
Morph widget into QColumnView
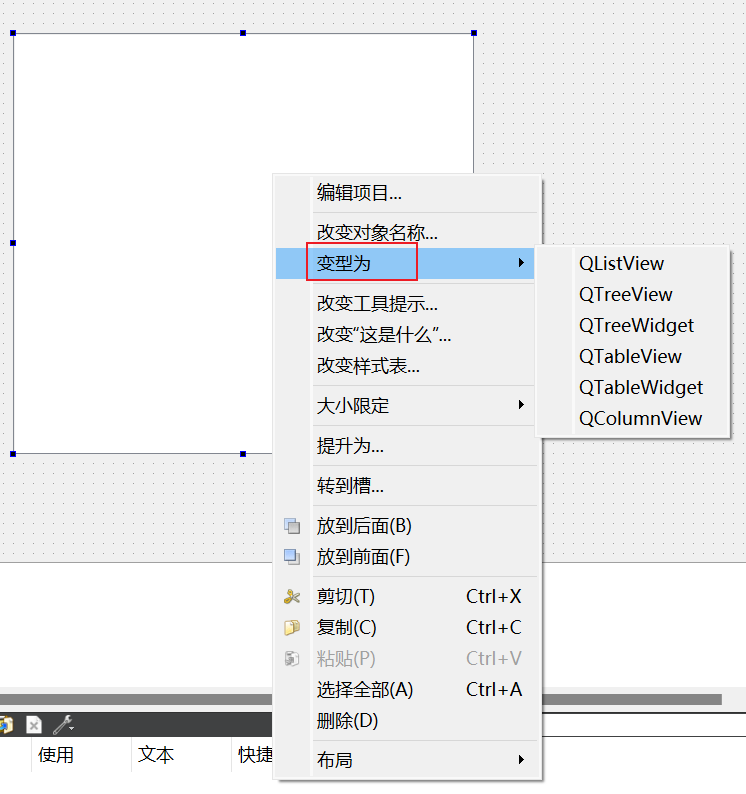click(x=633, y=418)
